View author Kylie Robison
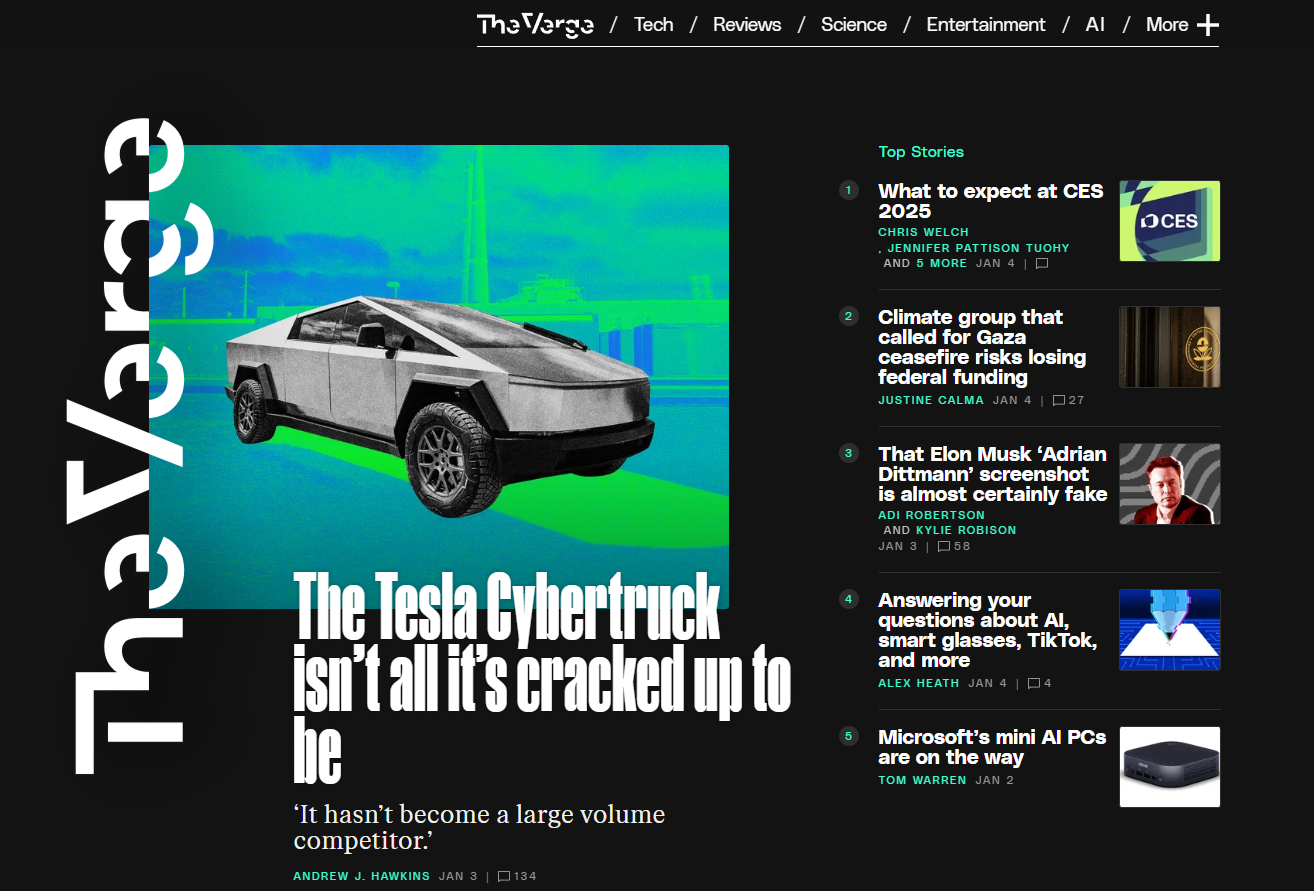 click(966, 530)
